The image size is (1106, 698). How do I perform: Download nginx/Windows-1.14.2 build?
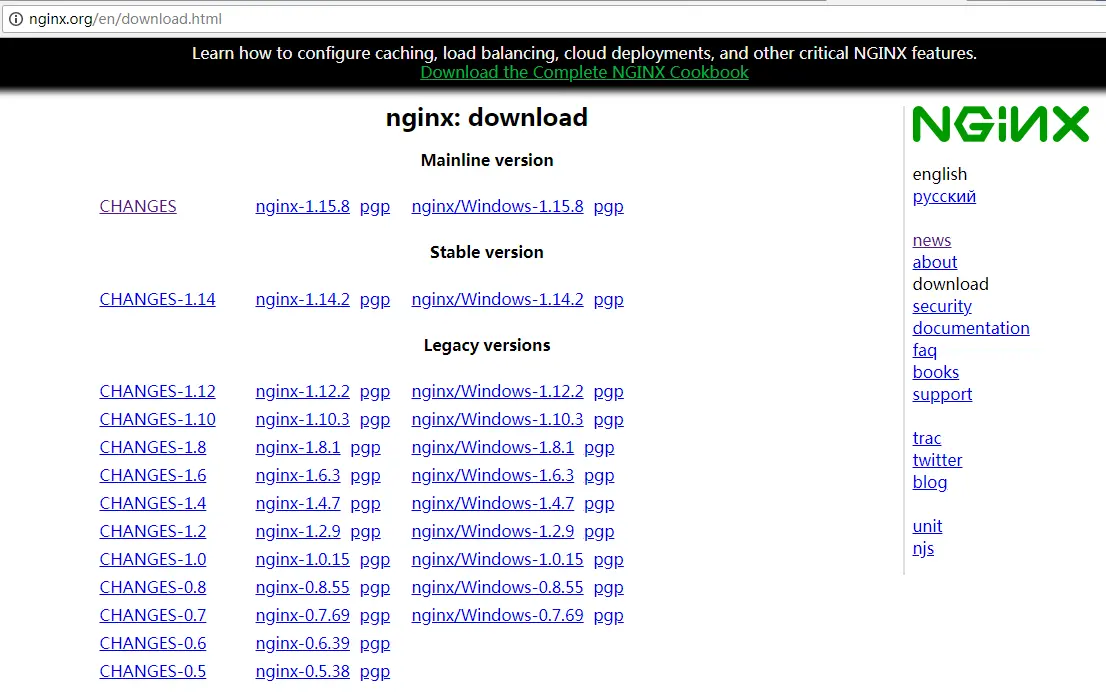pos(497,299)
